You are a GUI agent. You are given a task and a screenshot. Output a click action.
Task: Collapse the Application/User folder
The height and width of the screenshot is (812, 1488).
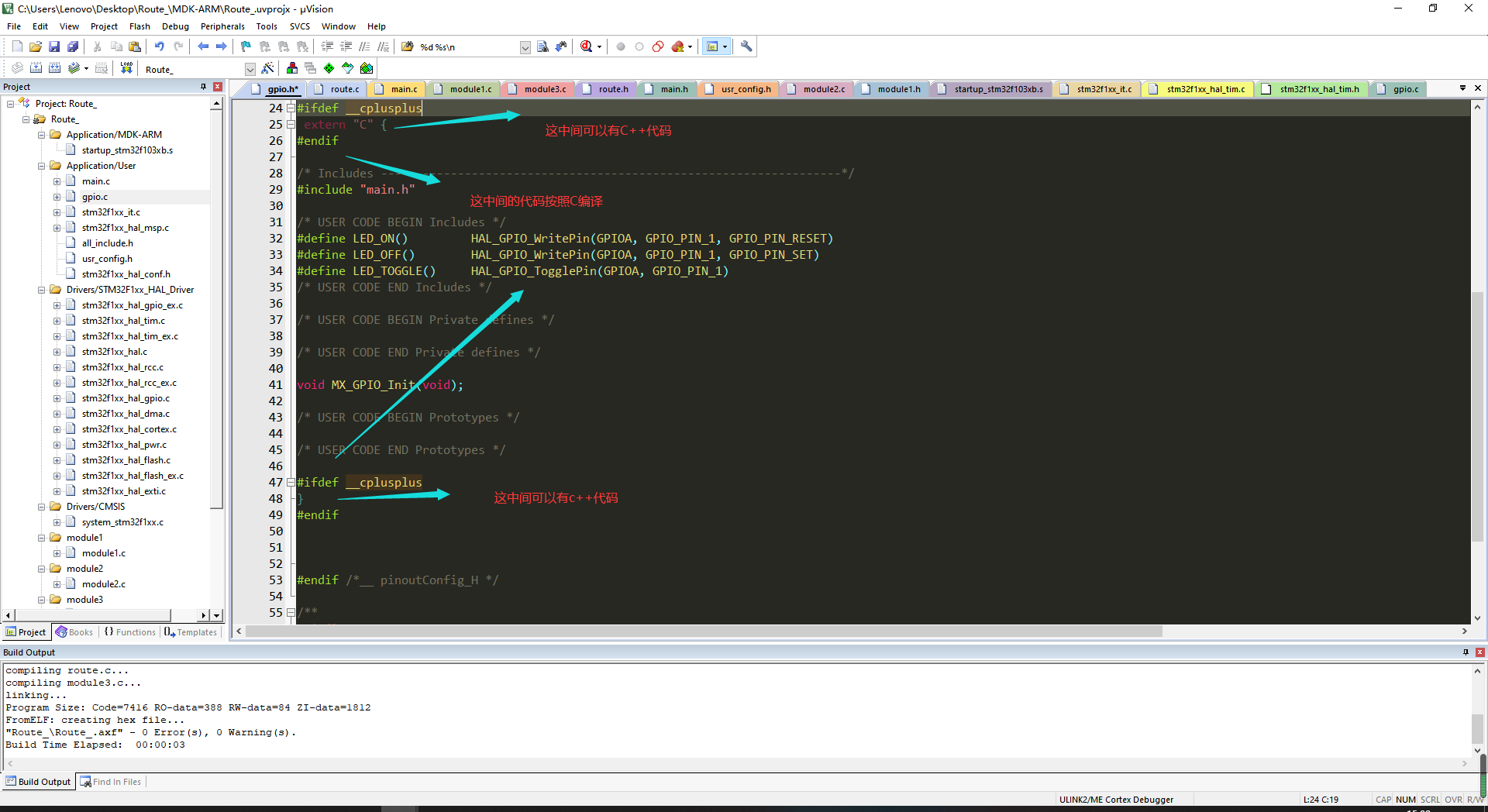(41, 165)
